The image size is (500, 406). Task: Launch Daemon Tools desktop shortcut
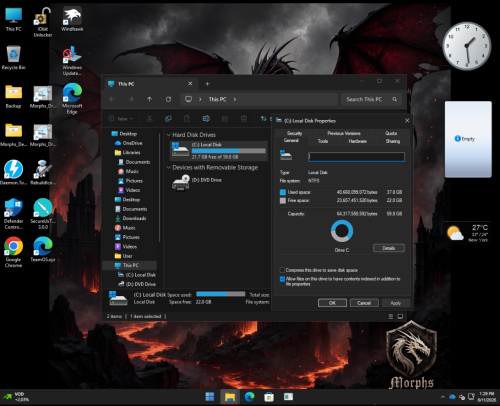13,173
